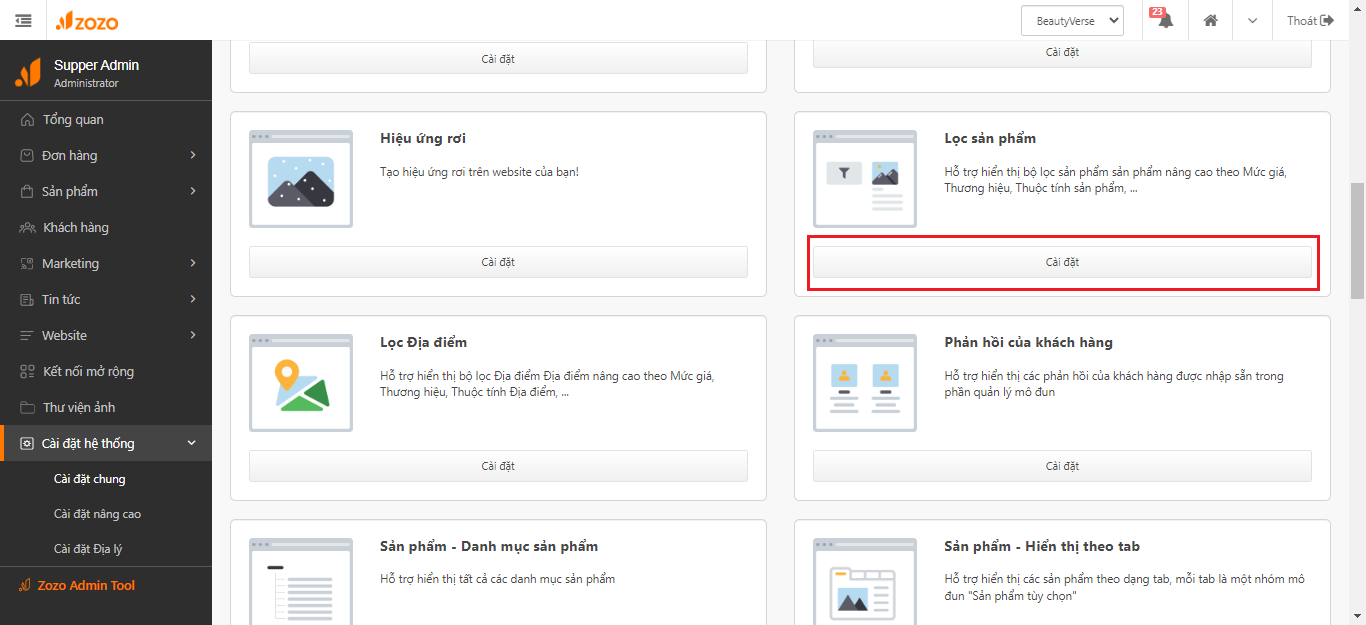Expand the Tin tức chevron arrow
1366x625 pixels.
click(x=192, y=299)
